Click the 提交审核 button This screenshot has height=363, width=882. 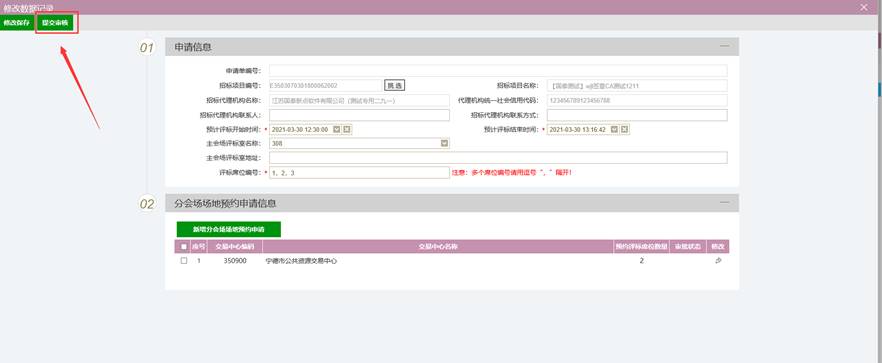(55, 23)
